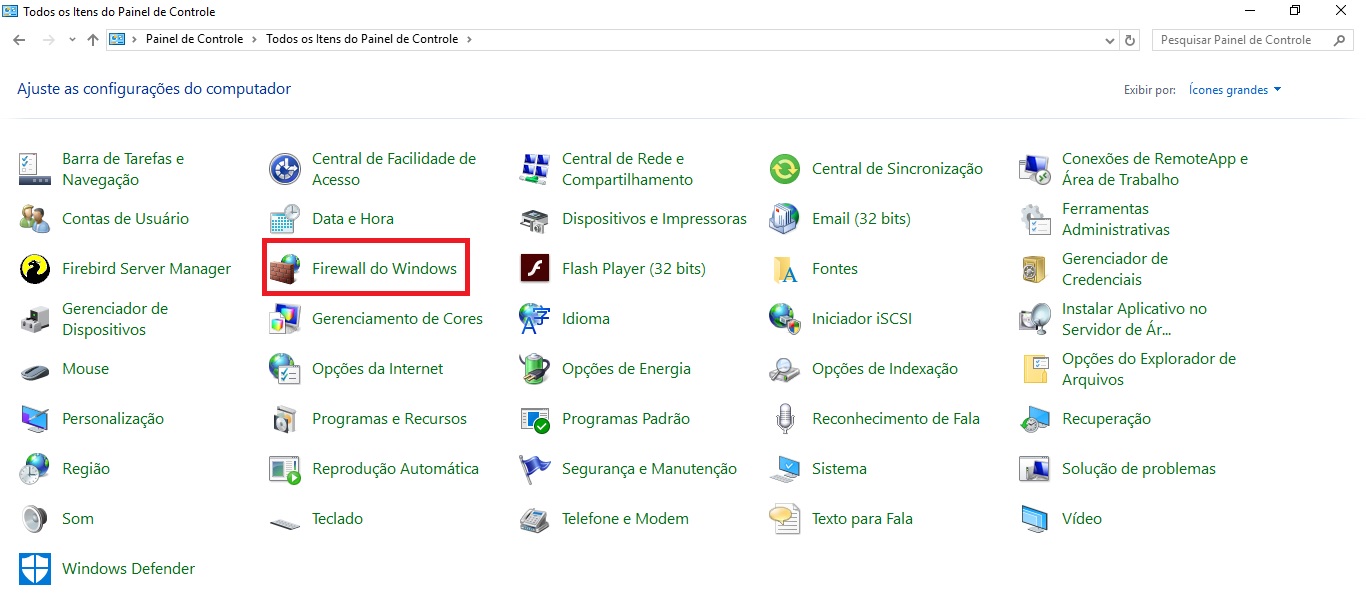1366x597 pixels.
Task: Go back with the back arrow
Action: 19,40
